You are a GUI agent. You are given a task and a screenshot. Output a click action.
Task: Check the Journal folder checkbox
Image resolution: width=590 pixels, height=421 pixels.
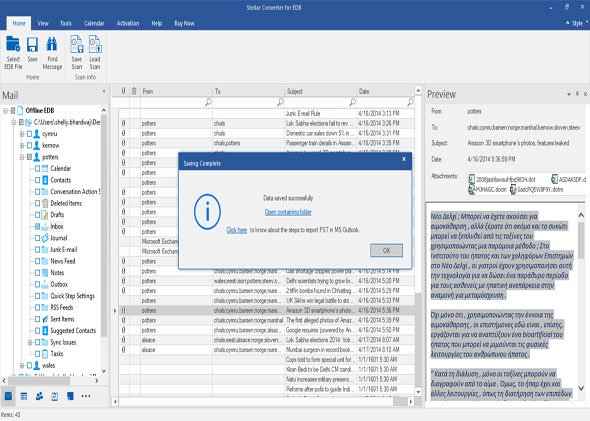pos(37,238)
